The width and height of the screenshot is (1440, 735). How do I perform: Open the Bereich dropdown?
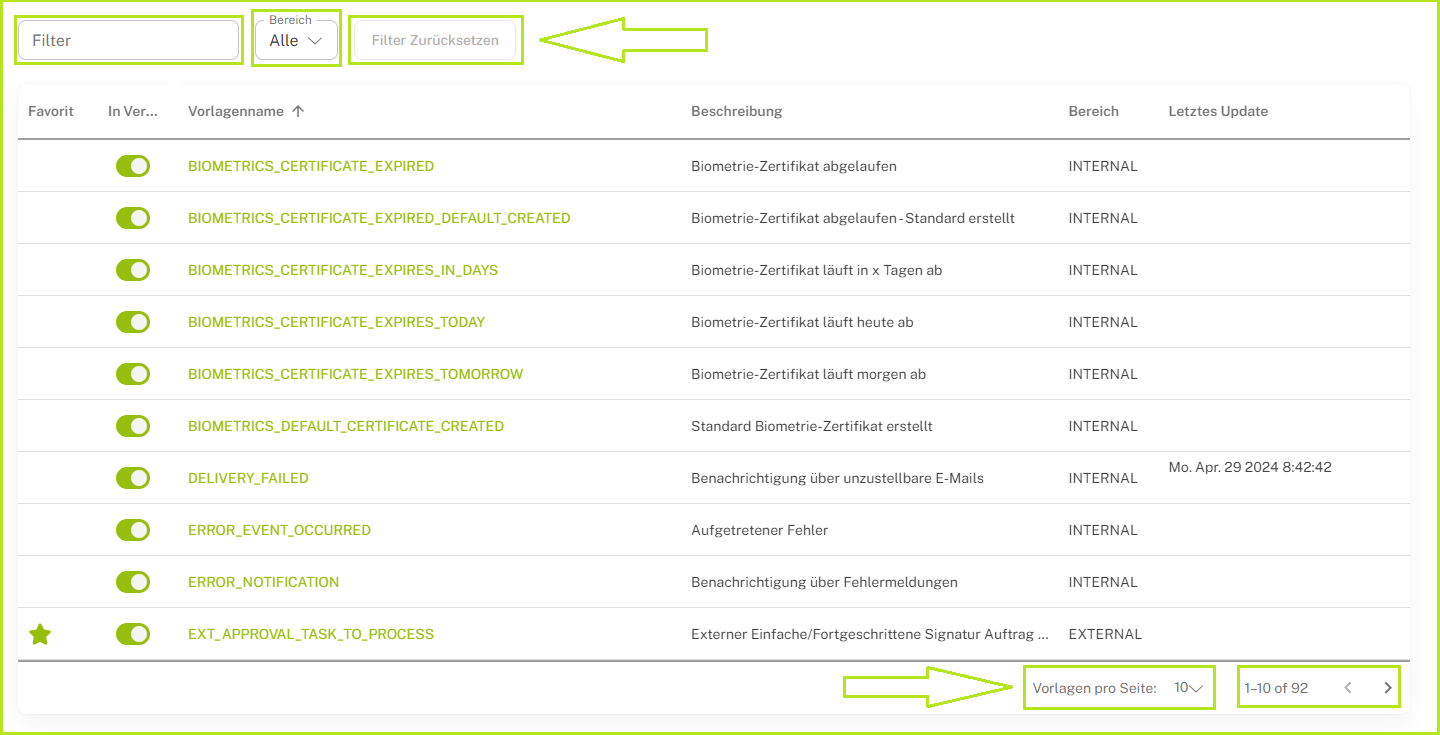click(x=296, y=41)
